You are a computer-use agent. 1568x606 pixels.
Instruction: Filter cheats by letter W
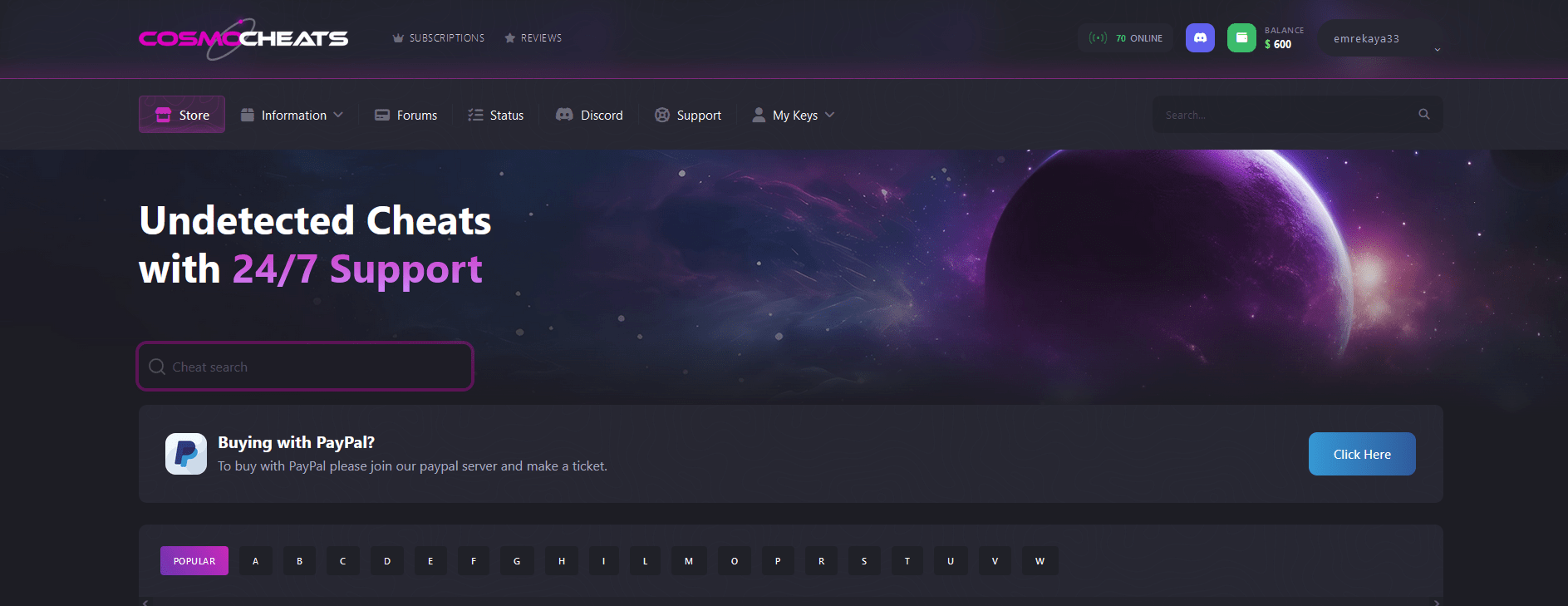tap(1040, 561)
